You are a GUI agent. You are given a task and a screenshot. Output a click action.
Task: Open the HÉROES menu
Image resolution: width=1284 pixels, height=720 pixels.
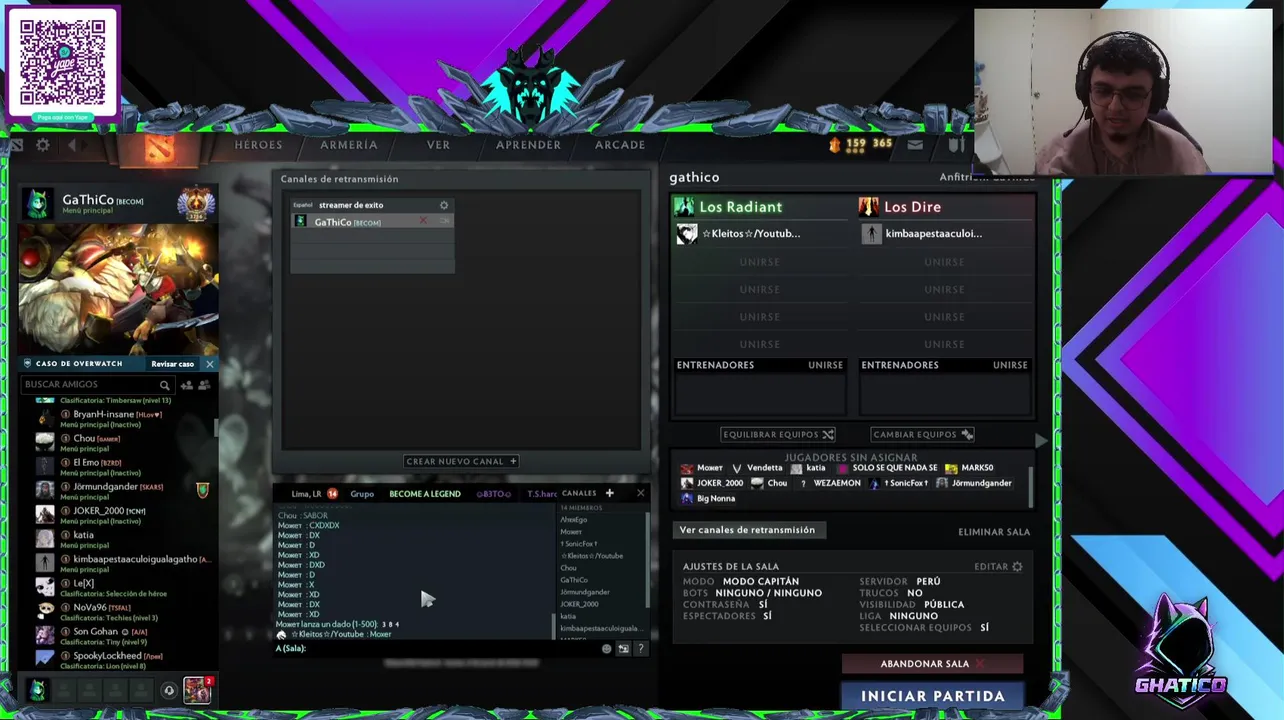coord(258,145)
